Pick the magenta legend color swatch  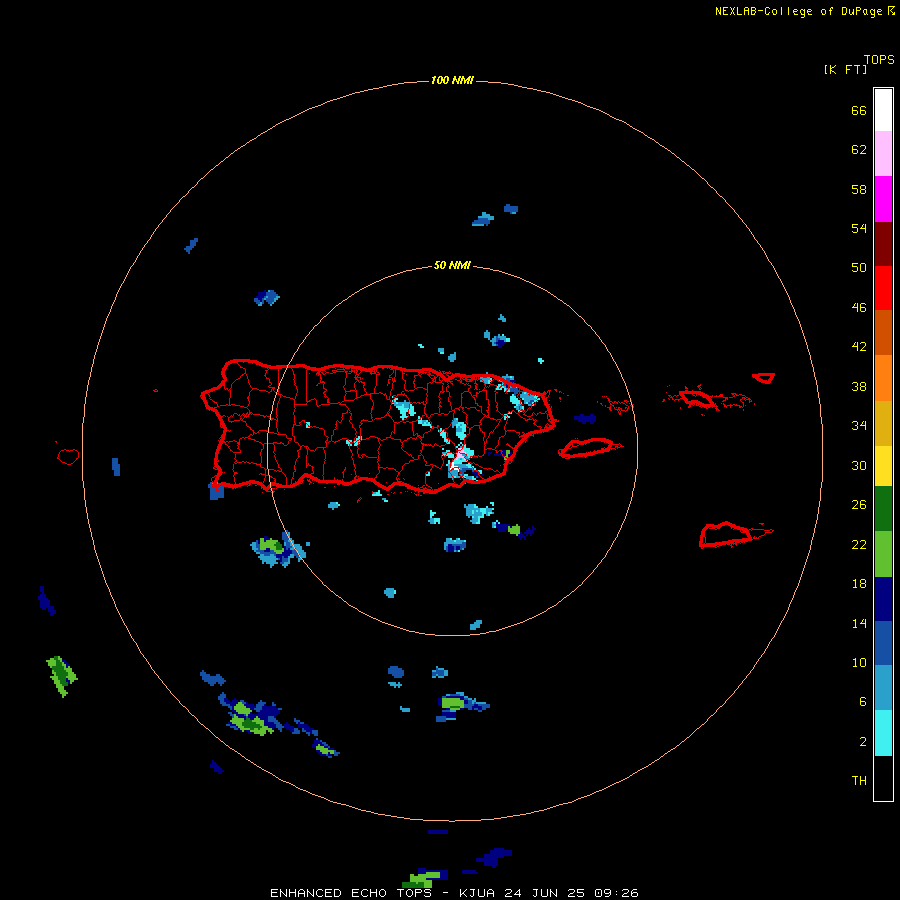point(883,199)
